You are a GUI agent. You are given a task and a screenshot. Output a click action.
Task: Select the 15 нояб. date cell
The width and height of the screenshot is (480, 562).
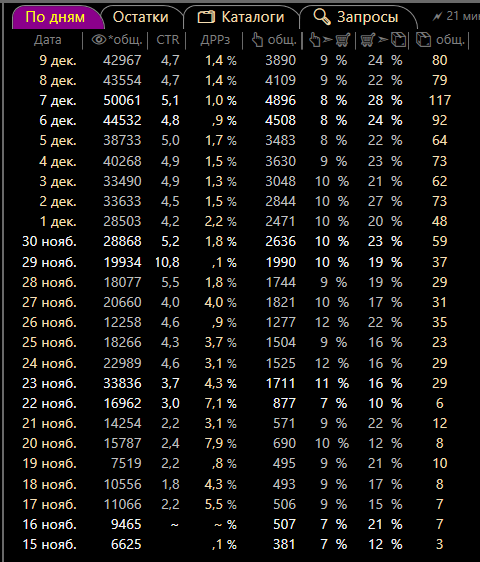point(49,545)
